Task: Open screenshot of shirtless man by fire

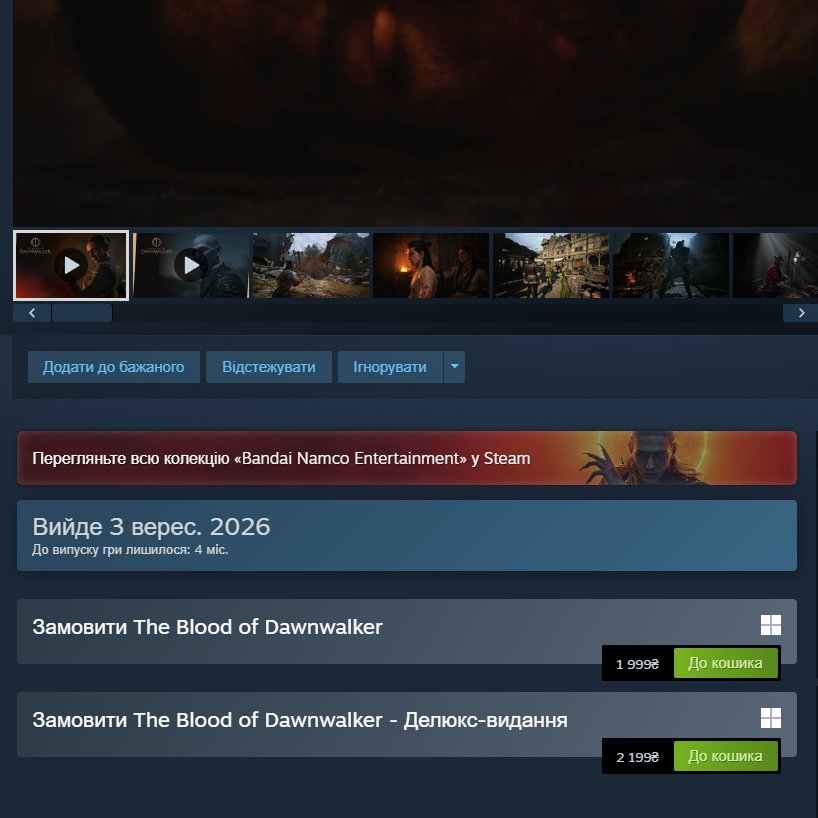Action: 431,266
